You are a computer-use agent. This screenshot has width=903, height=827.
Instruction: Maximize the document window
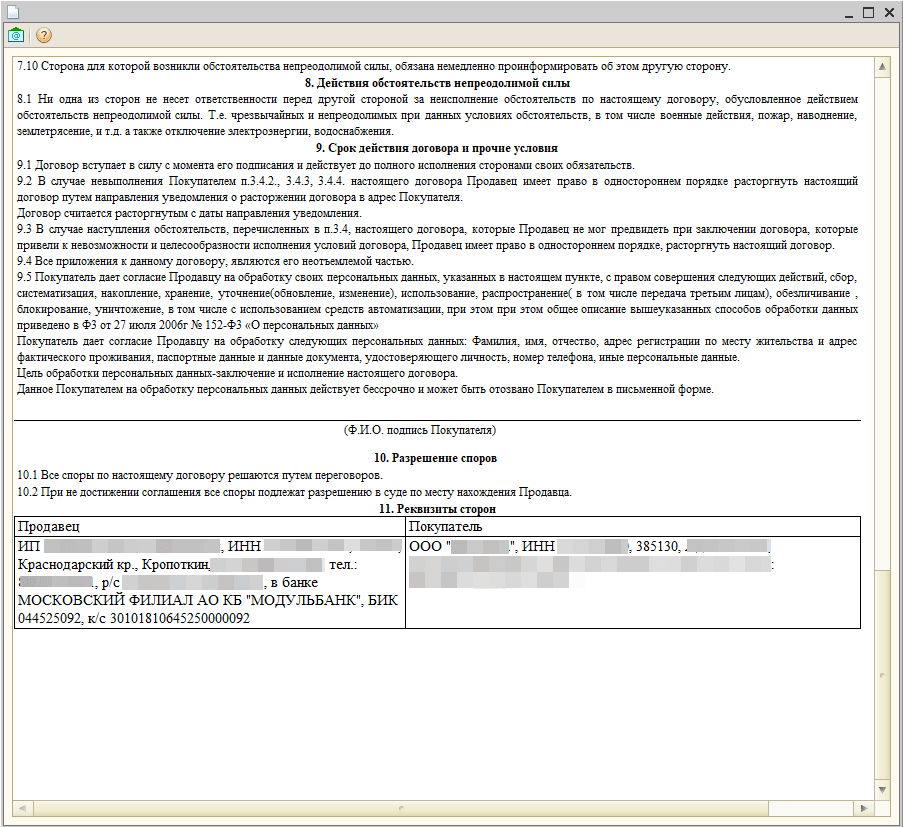867,12
